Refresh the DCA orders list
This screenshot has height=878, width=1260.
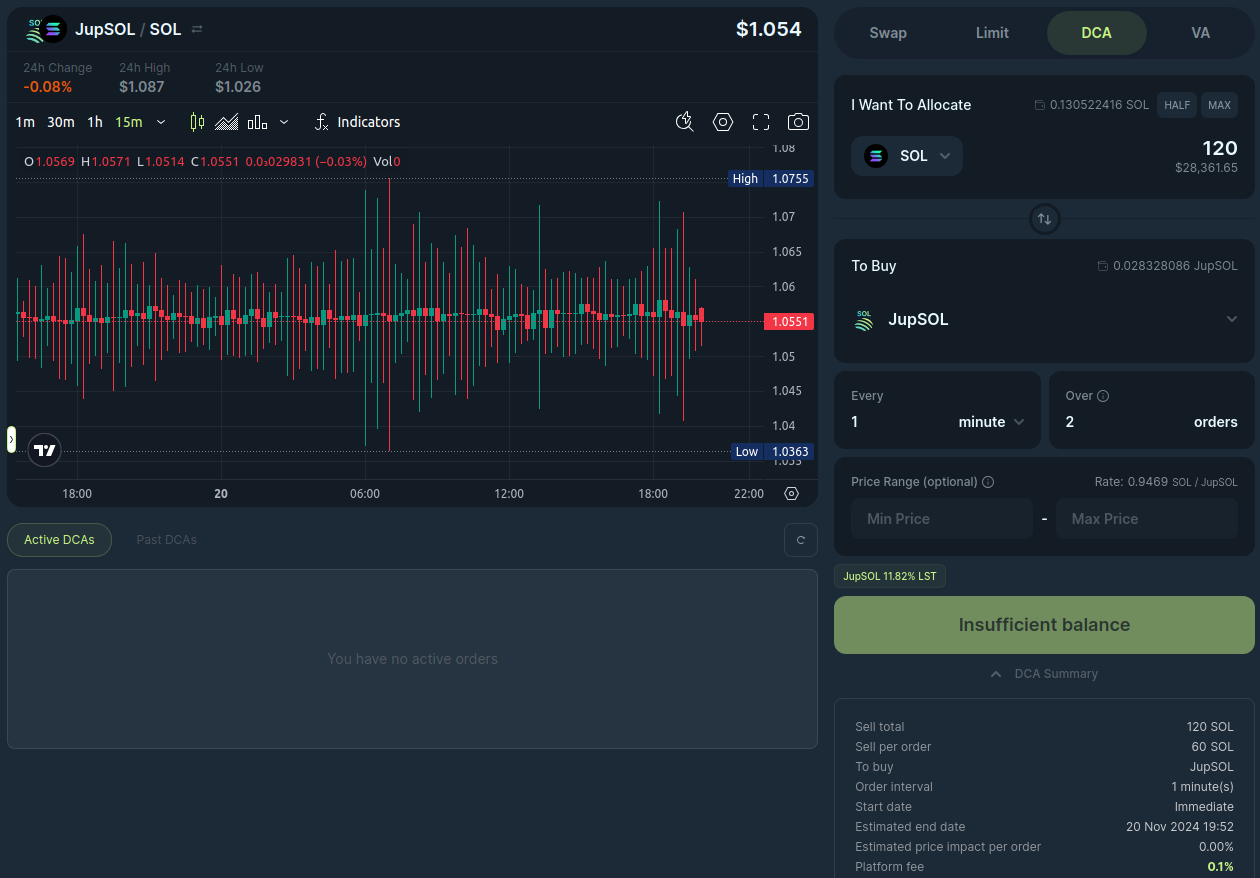(801, 540)
